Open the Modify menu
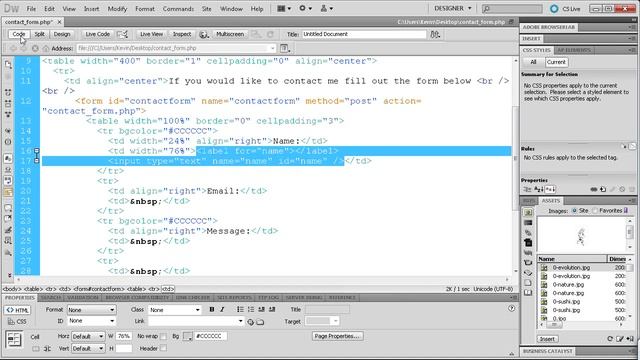The height and width of the screenshot is (360, 640). pyautogui.click(x=118, y=9)
